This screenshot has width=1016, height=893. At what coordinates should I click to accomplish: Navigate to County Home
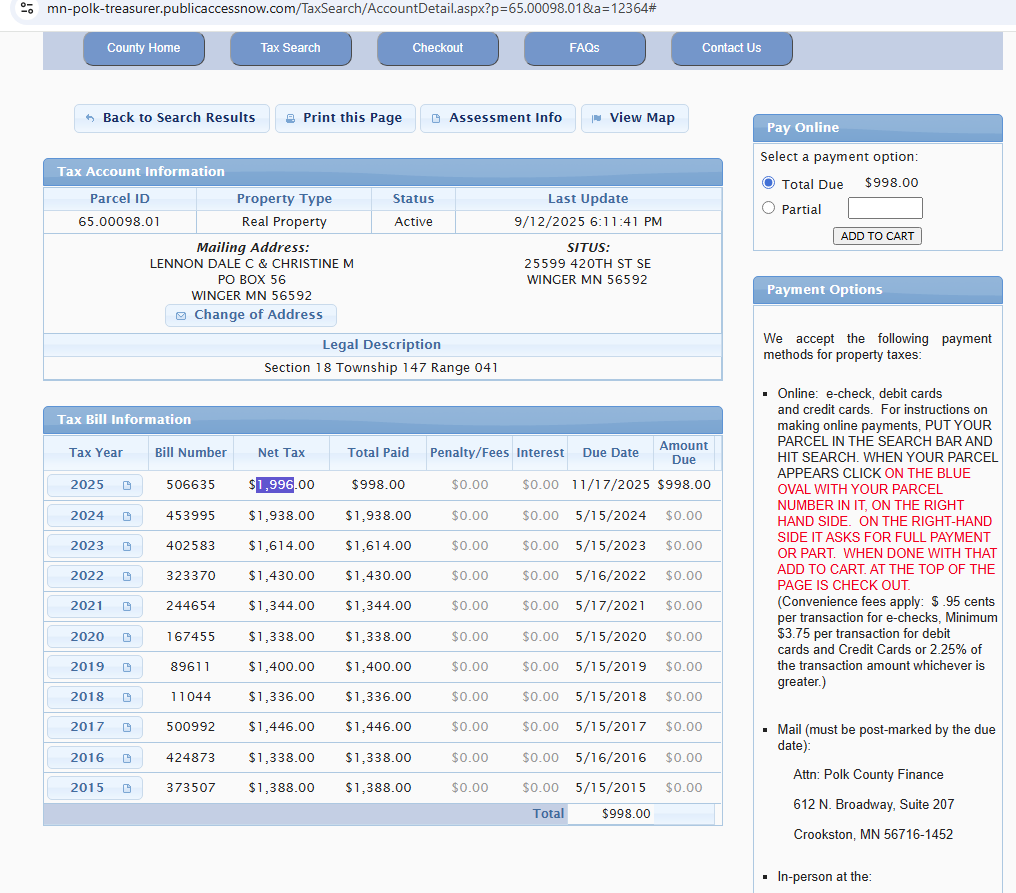[143, 48]
